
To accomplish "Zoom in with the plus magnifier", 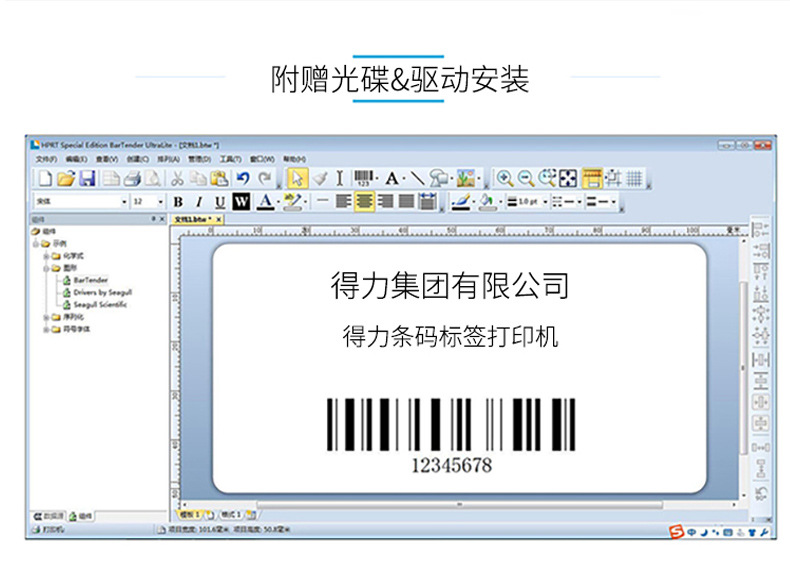I will point(504,178).
